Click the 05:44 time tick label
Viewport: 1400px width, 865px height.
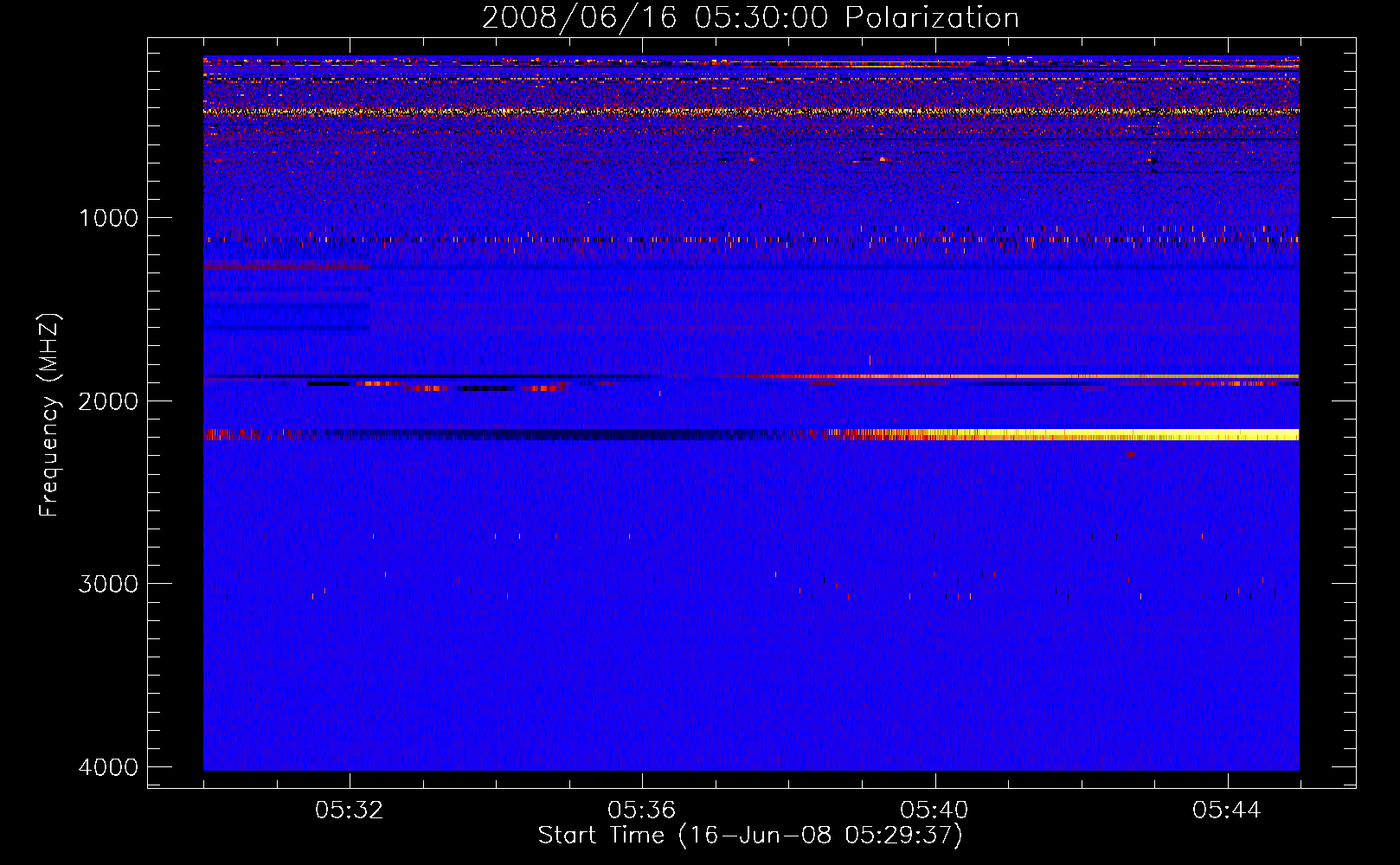coord(1226,811)
